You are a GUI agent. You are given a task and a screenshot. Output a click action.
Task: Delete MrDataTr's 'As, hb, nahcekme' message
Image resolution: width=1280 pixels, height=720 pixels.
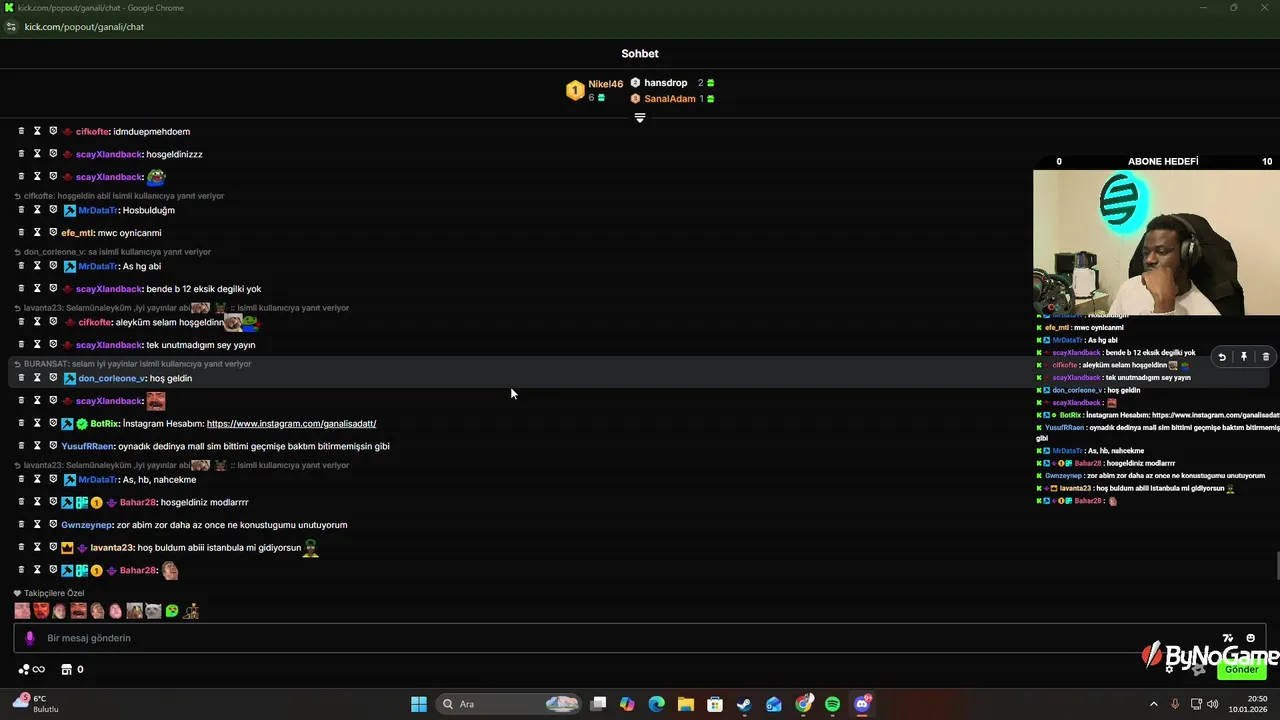[x=21, y=479]
